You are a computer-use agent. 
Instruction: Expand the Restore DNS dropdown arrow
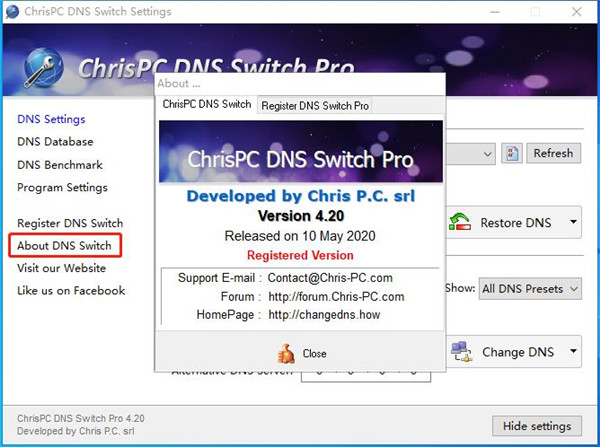click(x=573, y=222)
